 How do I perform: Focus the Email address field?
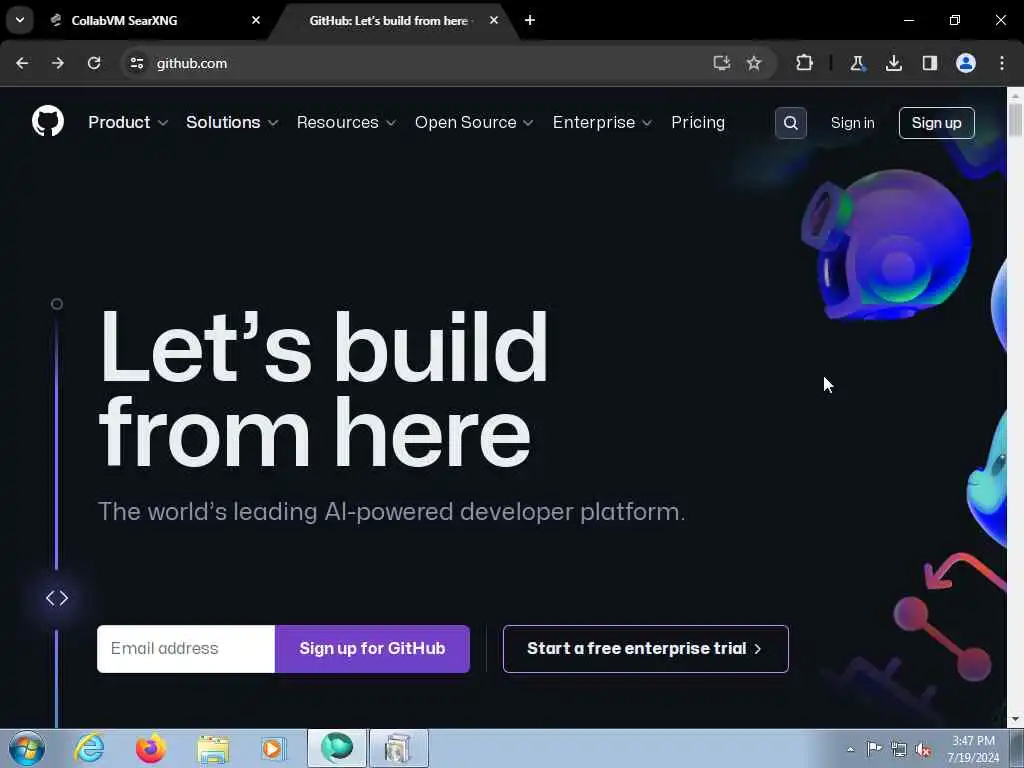point(186,648)
